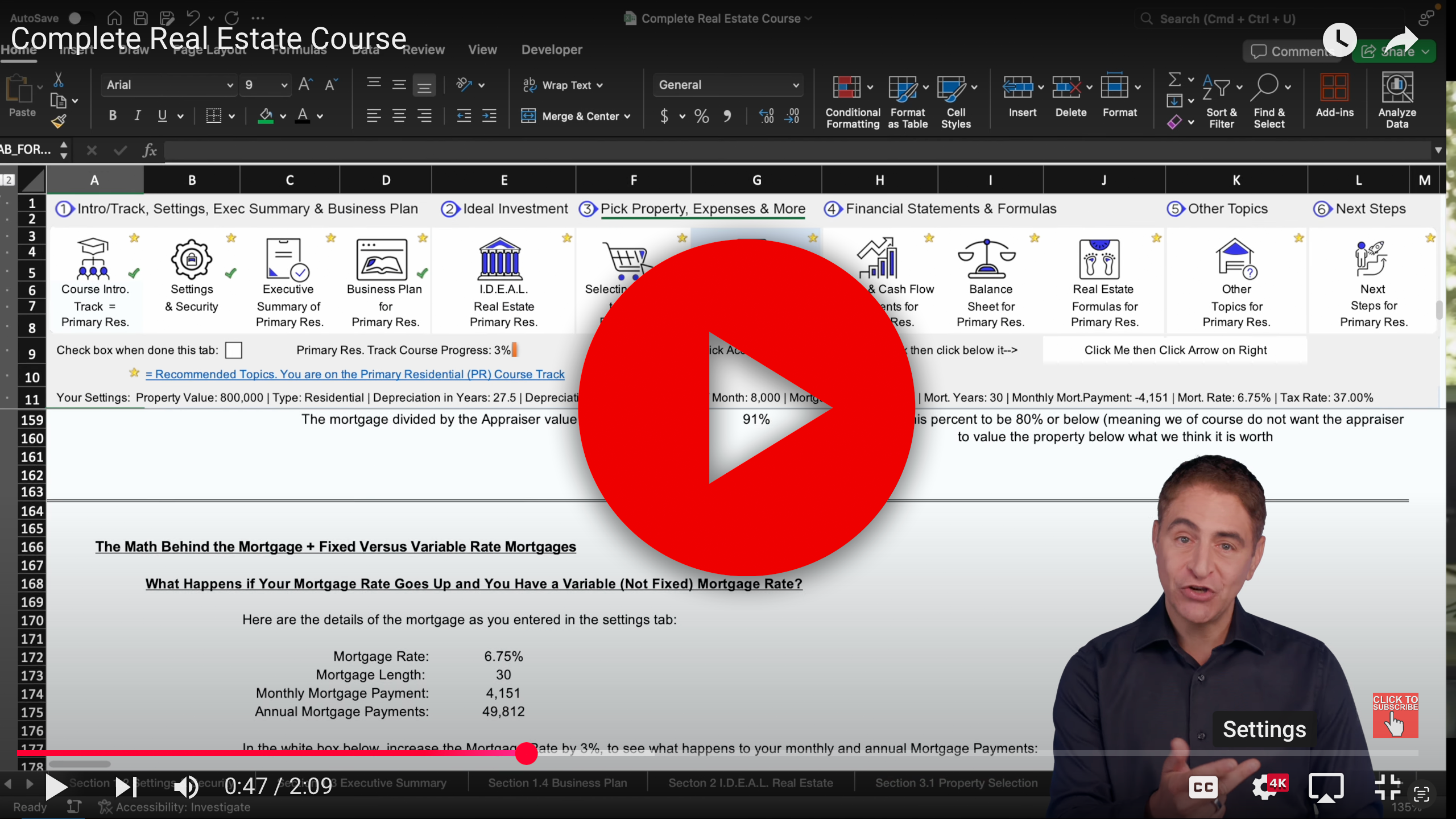Open Format as Table dropdown
The width and height of the screenshot is (1456, 819).
[x=908, y=101]
